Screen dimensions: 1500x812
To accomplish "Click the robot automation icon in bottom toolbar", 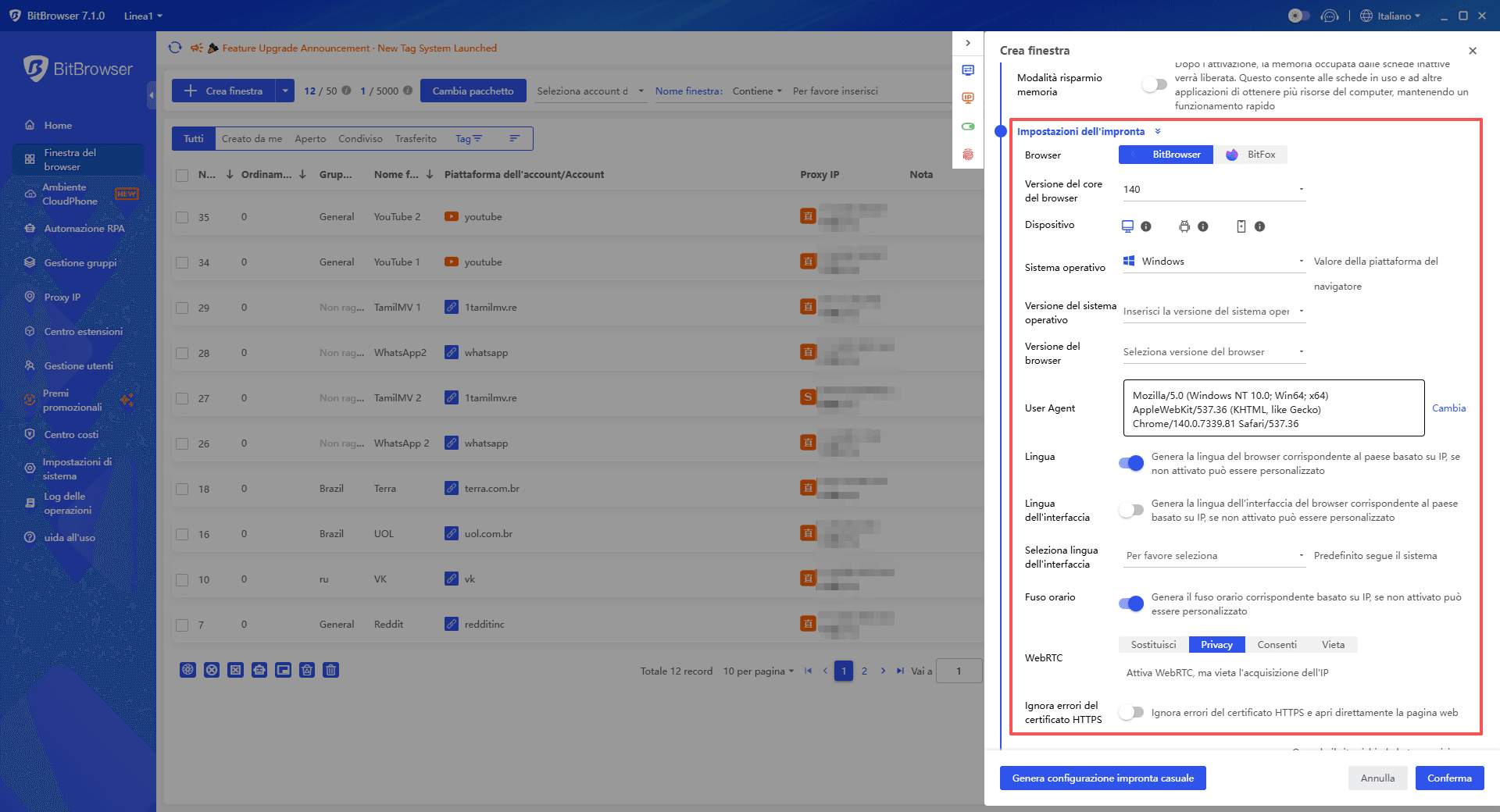I will click(259, 670).
